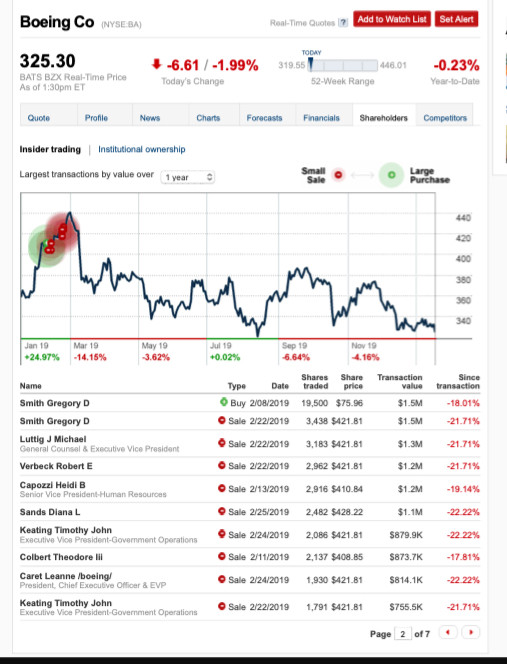
Task: Click the Sale icon in Colbert Theodore Iii row
Action: point(222,556)
